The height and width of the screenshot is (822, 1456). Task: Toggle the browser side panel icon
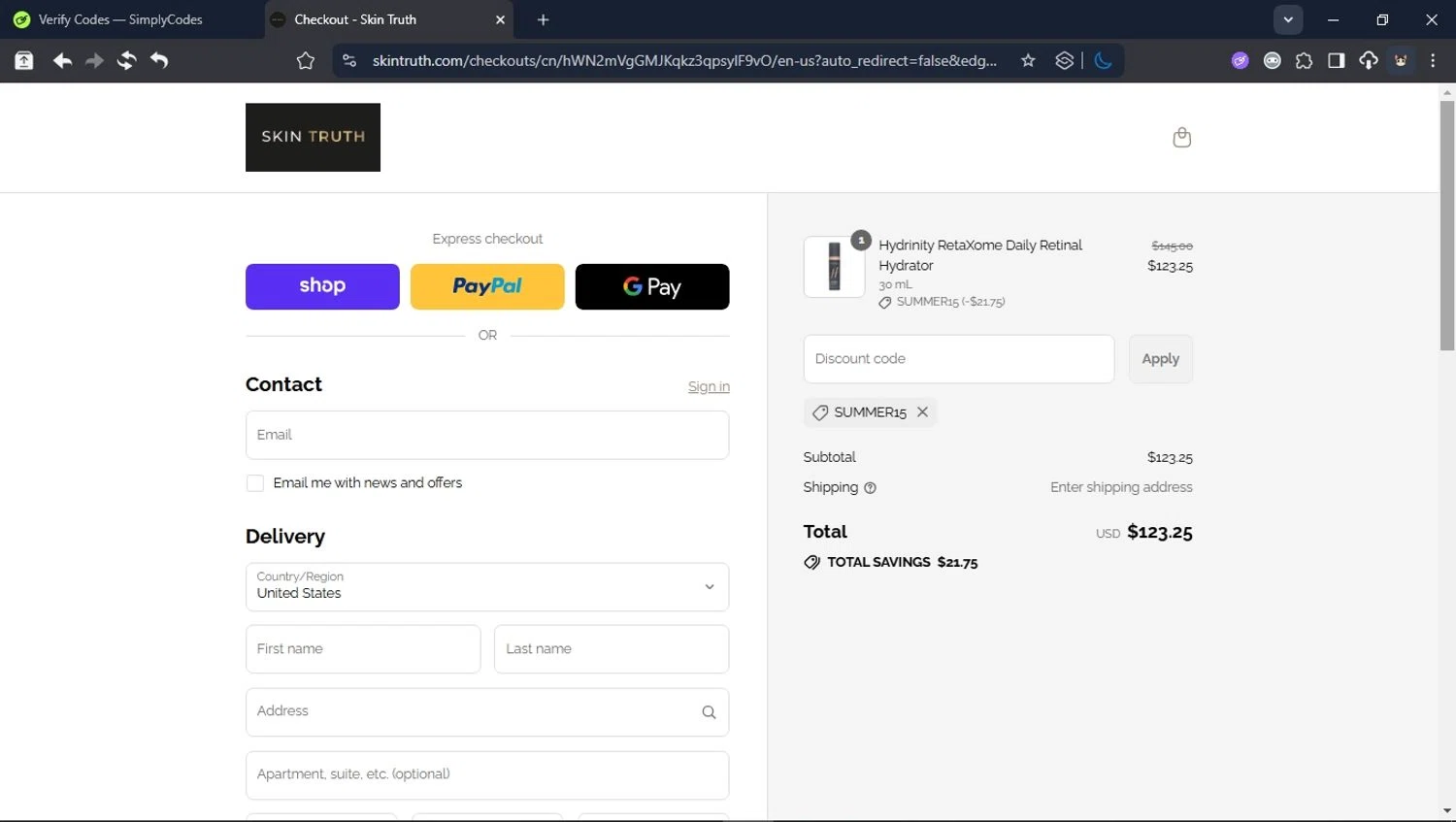point(1336,60)
